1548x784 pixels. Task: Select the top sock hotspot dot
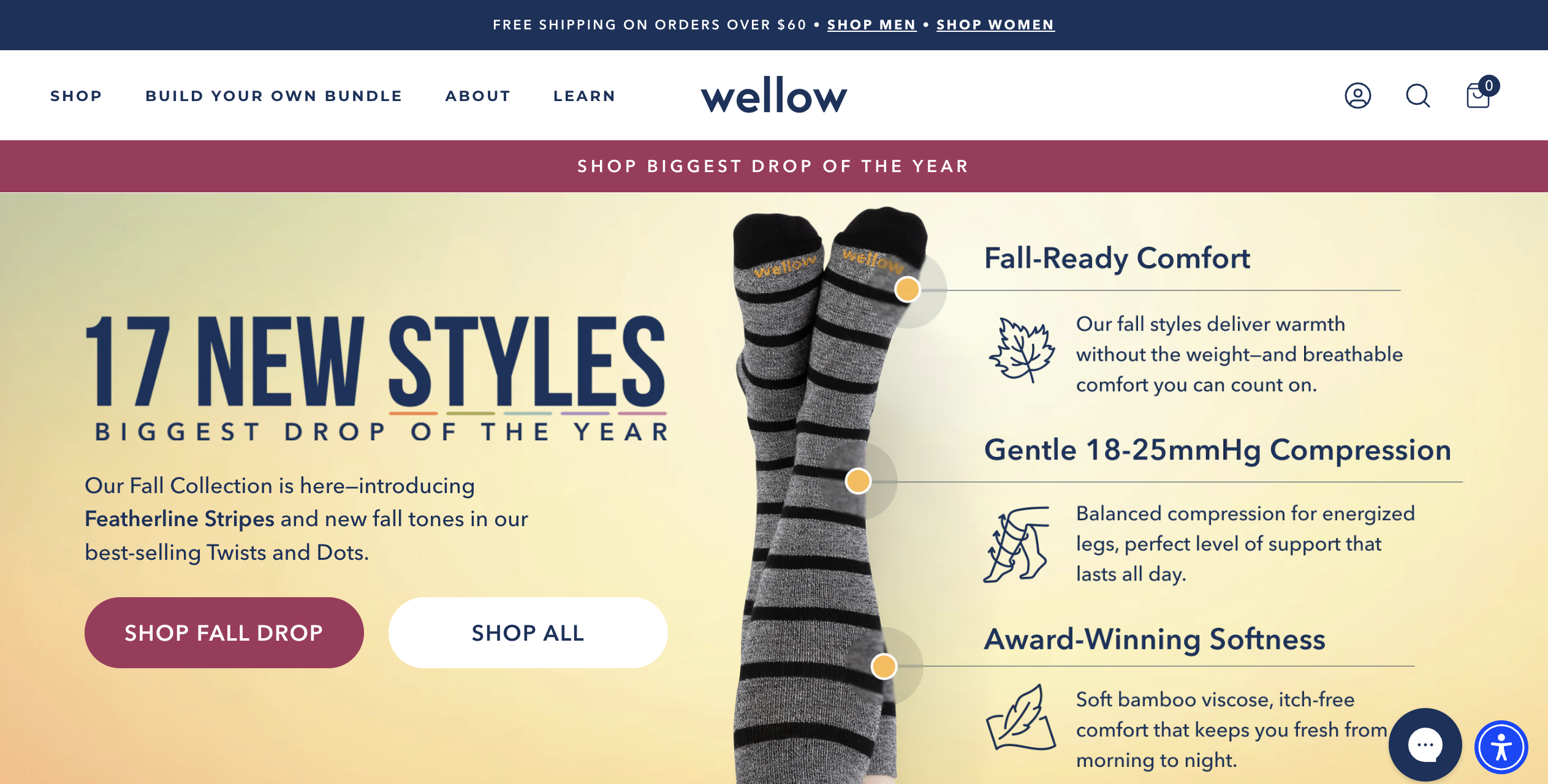907,289
